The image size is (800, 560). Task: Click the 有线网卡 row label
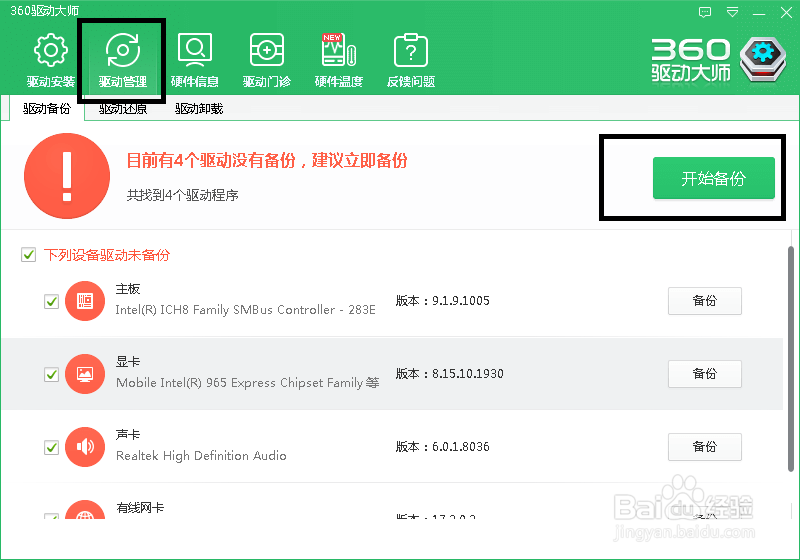140,507
